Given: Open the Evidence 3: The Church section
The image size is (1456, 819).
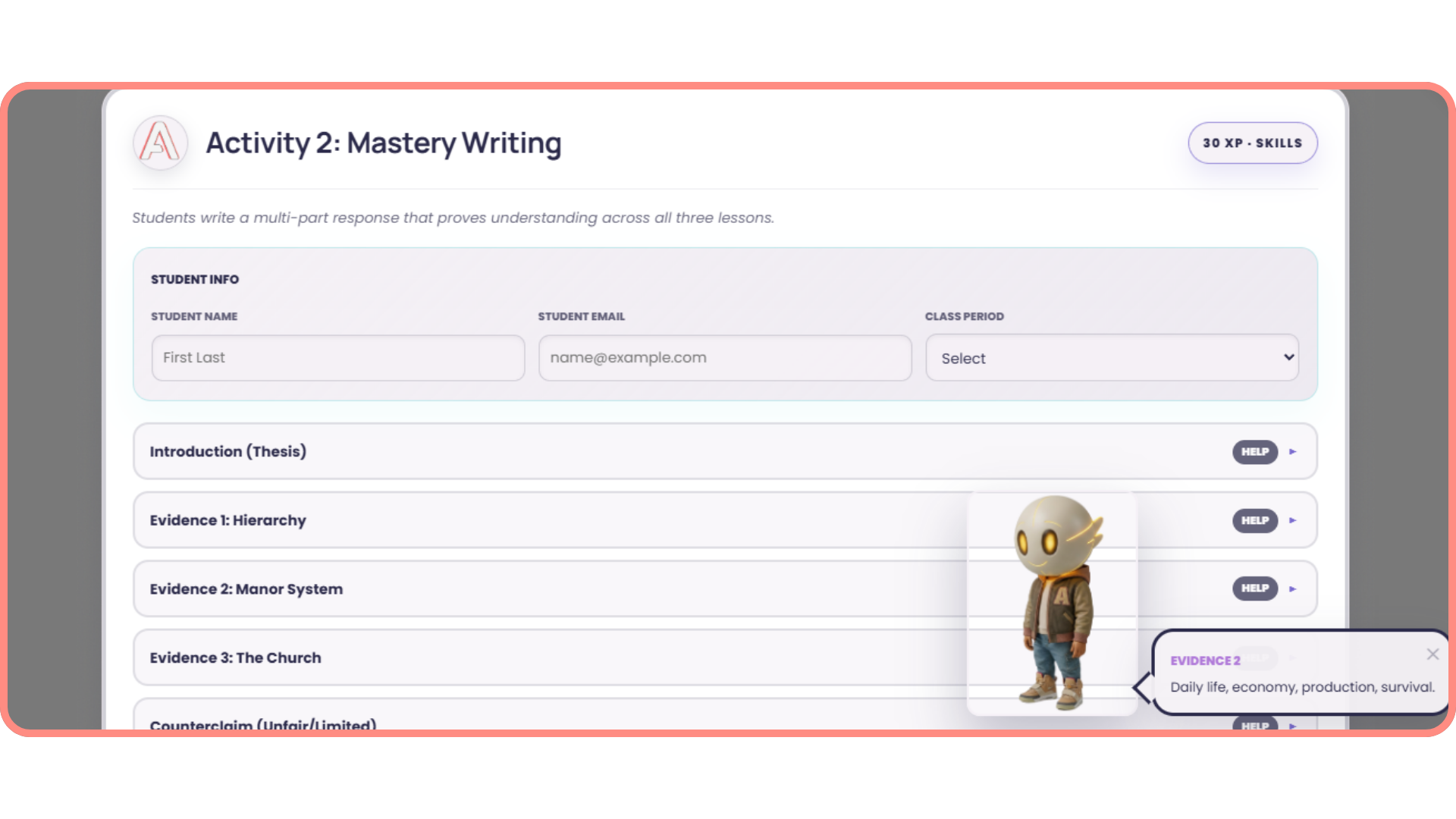Looking at the screenshot, I should tap(235, 657).
